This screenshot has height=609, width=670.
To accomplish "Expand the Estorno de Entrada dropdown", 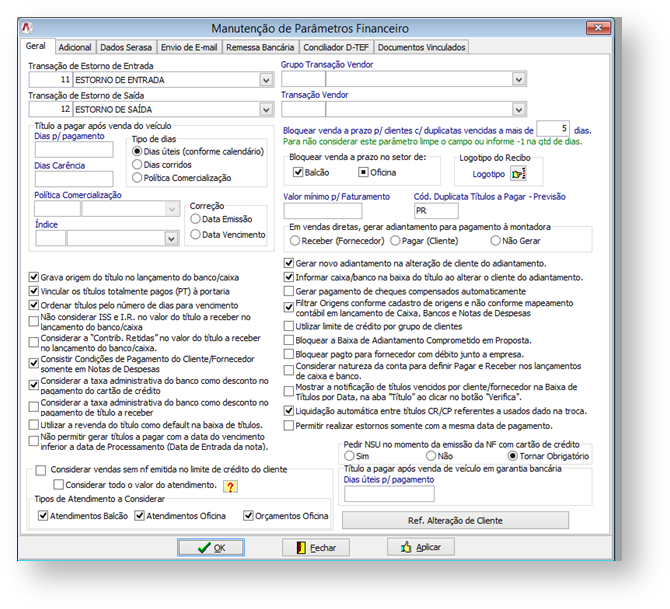I will (266, 80).
